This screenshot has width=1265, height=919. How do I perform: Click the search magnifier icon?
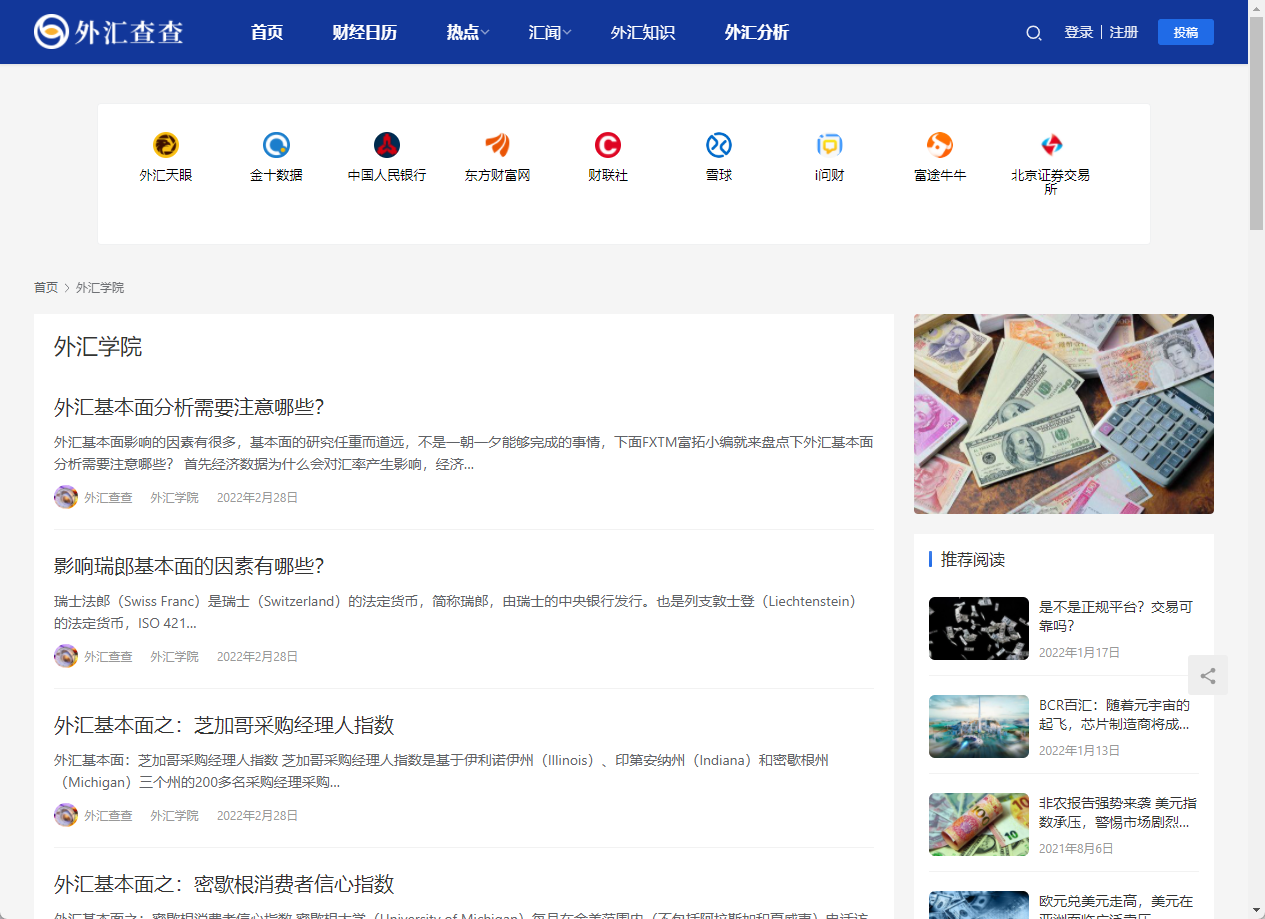coord(1033,32)
